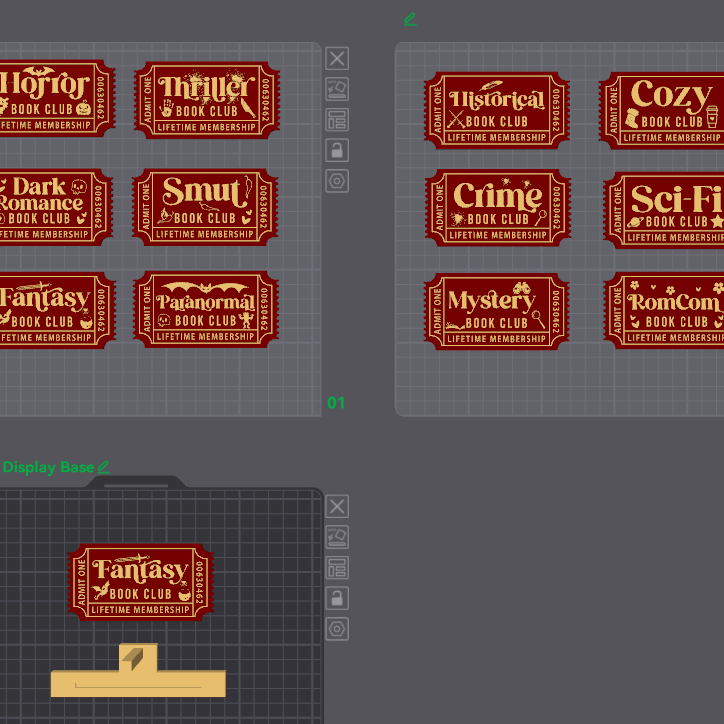Viewport: 724px width, 724px height.
Task: Select the tan display stand model
Action: [138, 680]
